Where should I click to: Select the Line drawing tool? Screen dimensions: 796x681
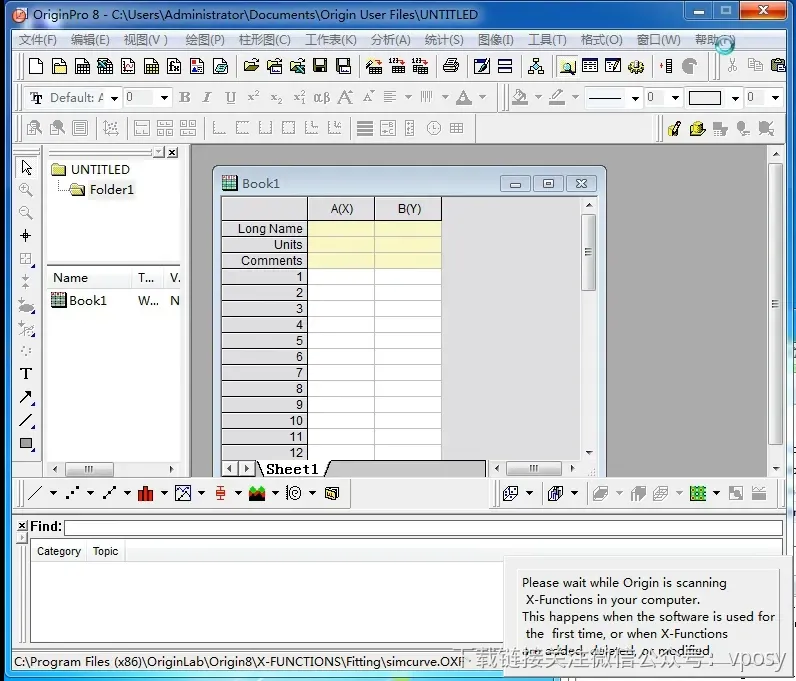click(x=26, y=420)
